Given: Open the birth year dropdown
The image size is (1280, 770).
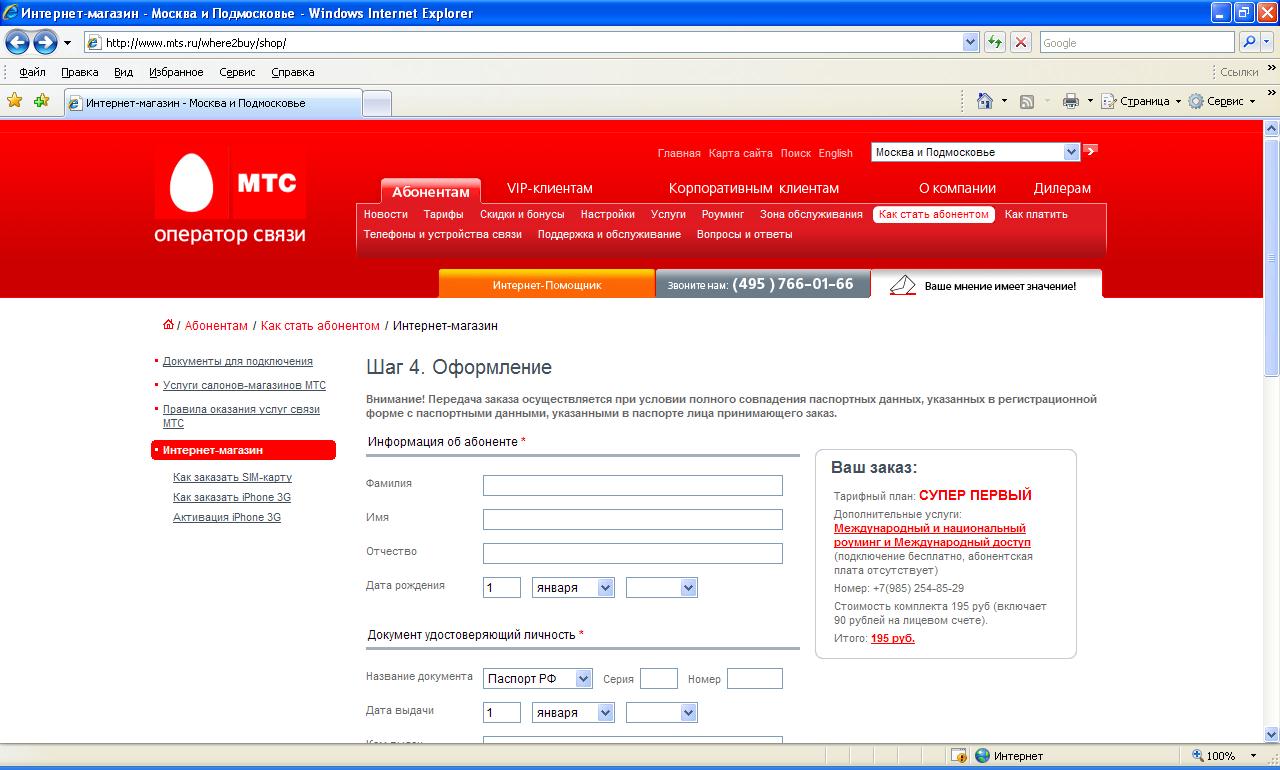Looking at the screenshot, I should [688, 588].
